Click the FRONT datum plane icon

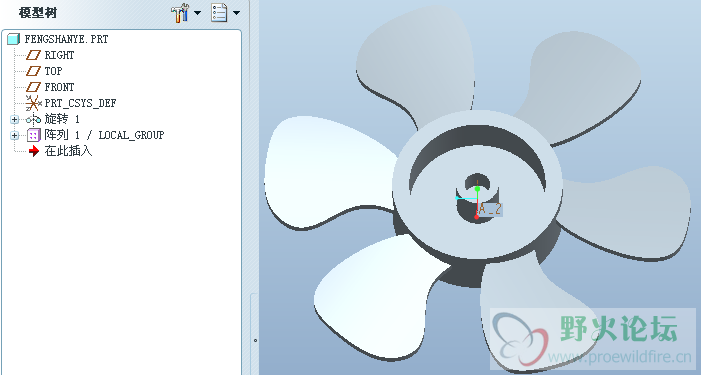click(34, 87)
